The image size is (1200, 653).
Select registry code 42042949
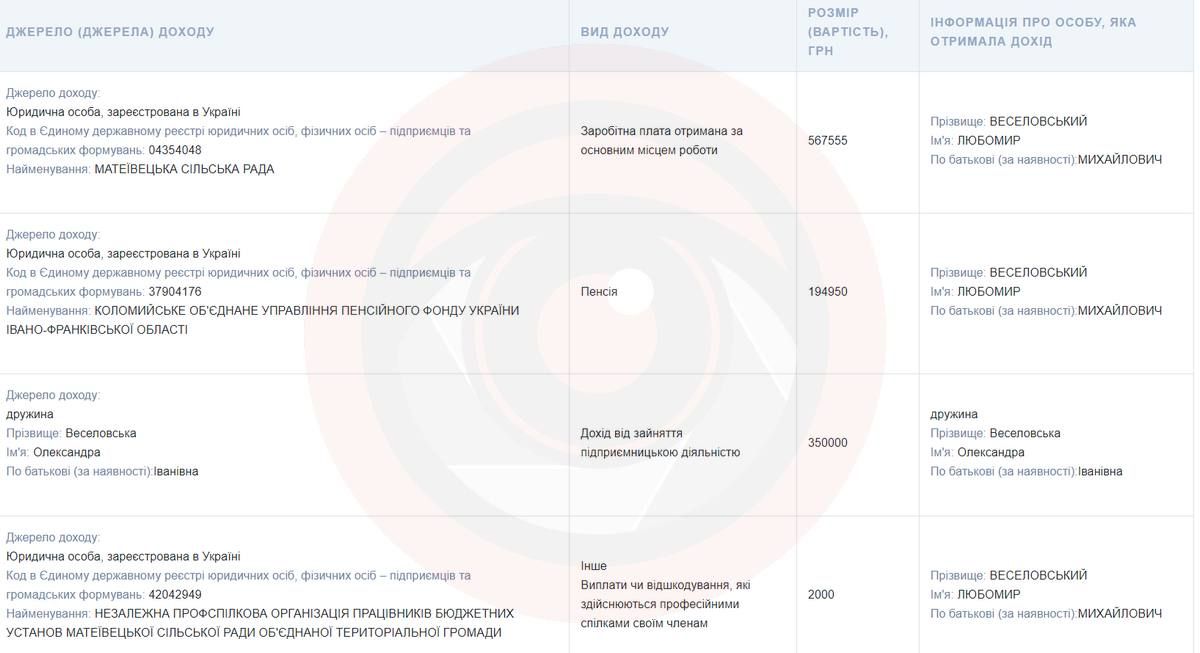click(x=175, y=595)
